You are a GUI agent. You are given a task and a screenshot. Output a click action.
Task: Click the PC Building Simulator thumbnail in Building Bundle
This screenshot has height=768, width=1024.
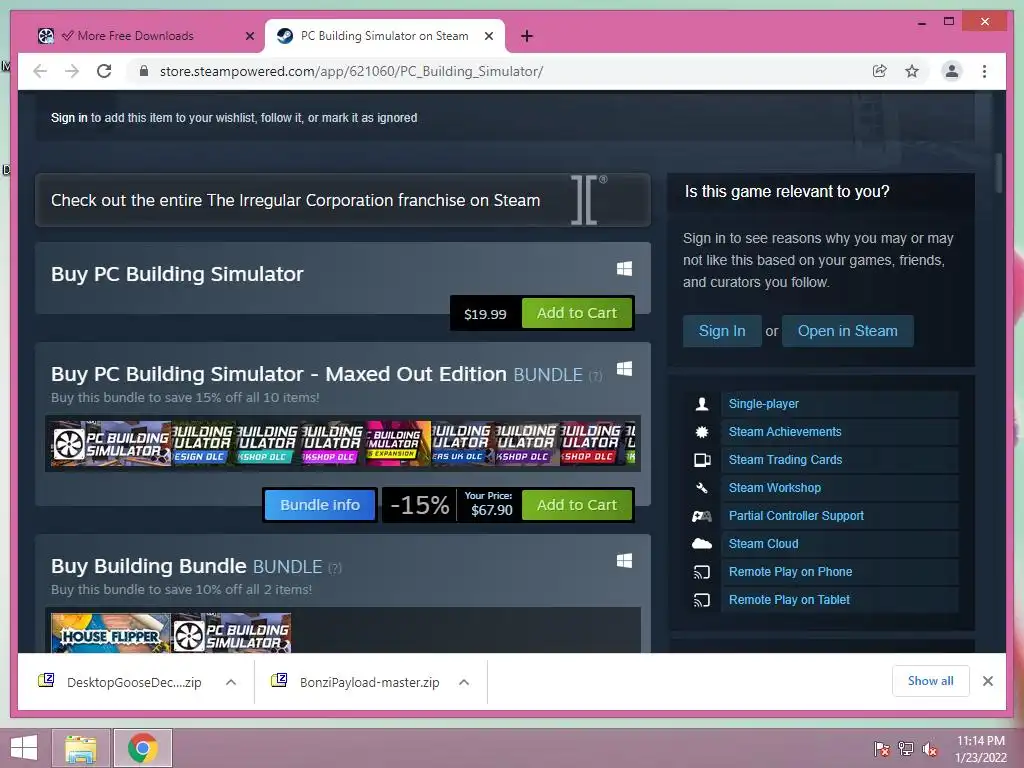[x=231, y=632]
